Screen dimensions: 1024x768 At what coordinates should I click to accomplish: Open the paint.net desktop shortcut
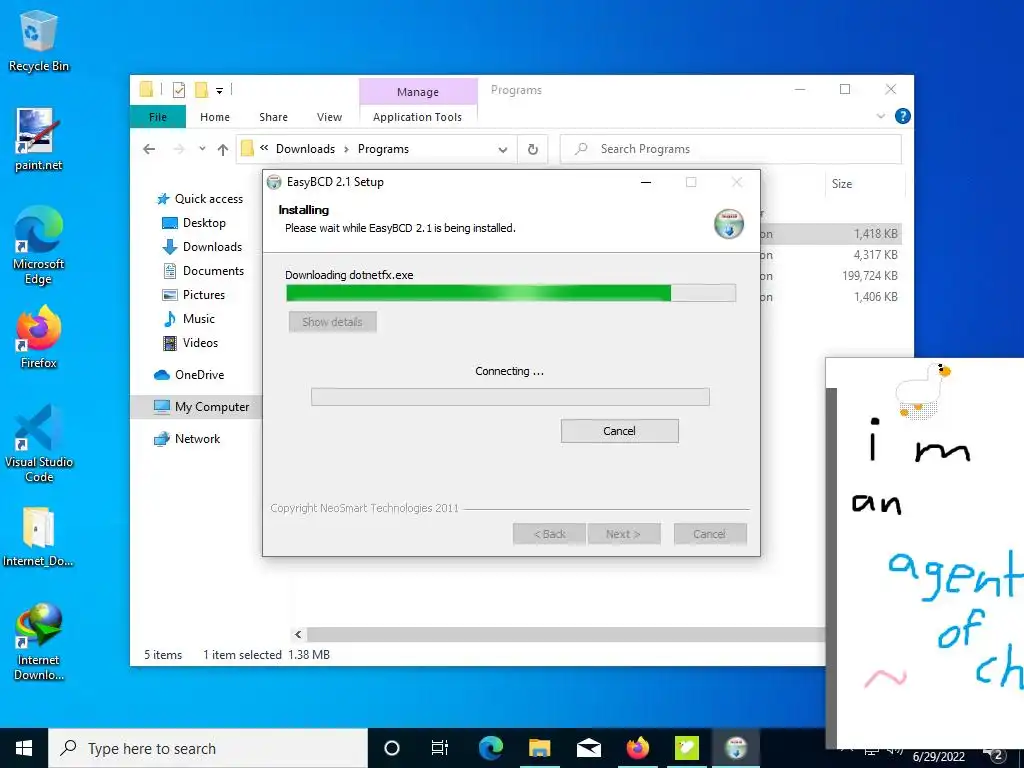(x=38, y=139)
